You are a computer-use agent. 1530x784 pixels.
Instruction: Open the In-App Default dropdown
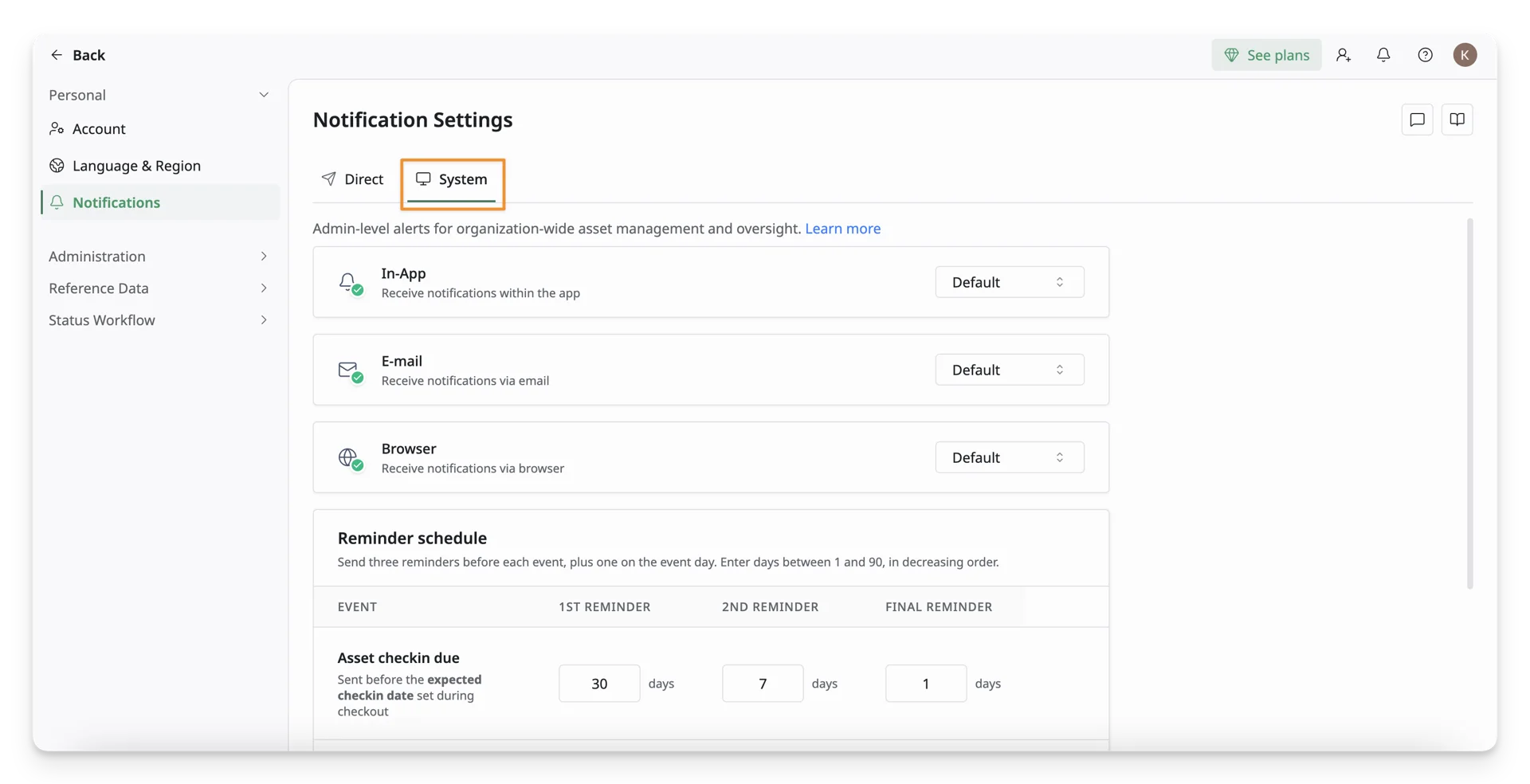point(1009,282)
